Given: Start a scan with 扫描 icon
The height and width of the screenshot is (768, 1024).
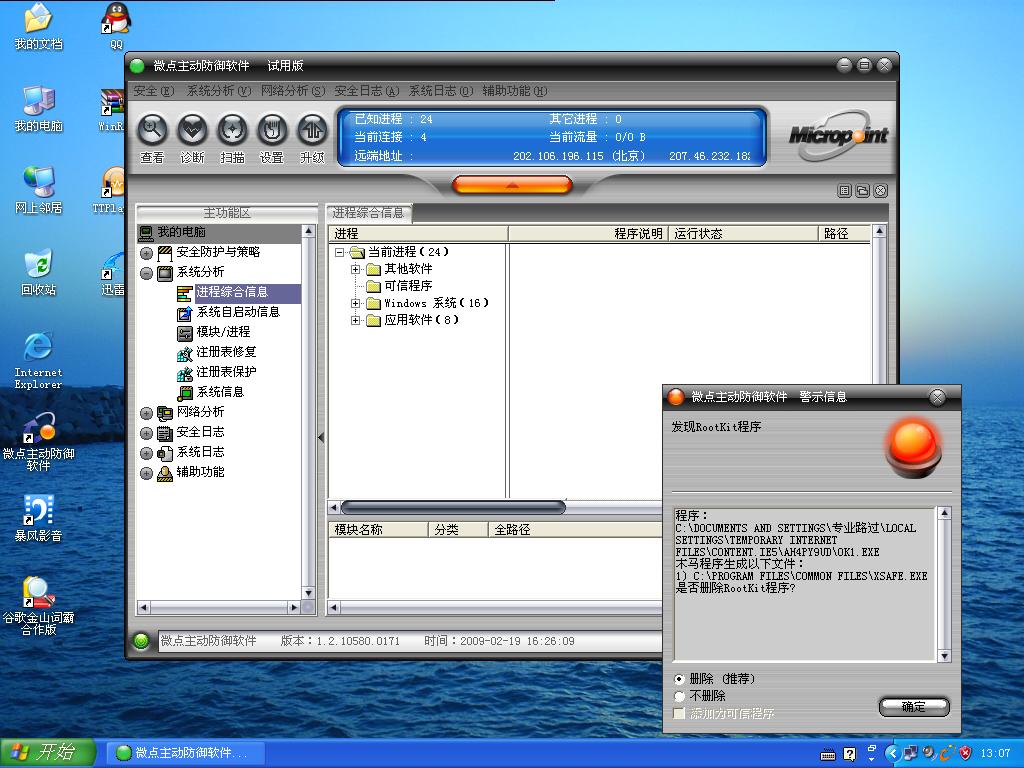Looking at the screenshot, I should pos(232,130).
